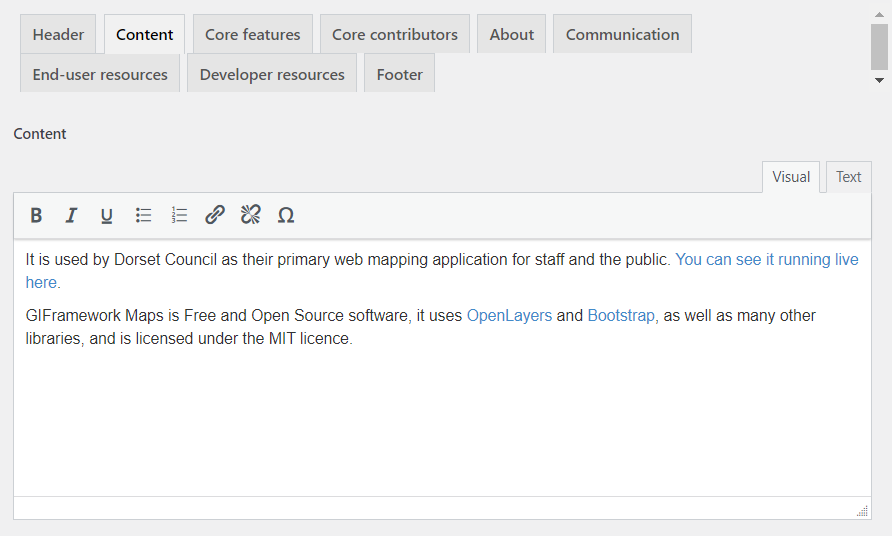Open the Communication tab

pos(622,34)
